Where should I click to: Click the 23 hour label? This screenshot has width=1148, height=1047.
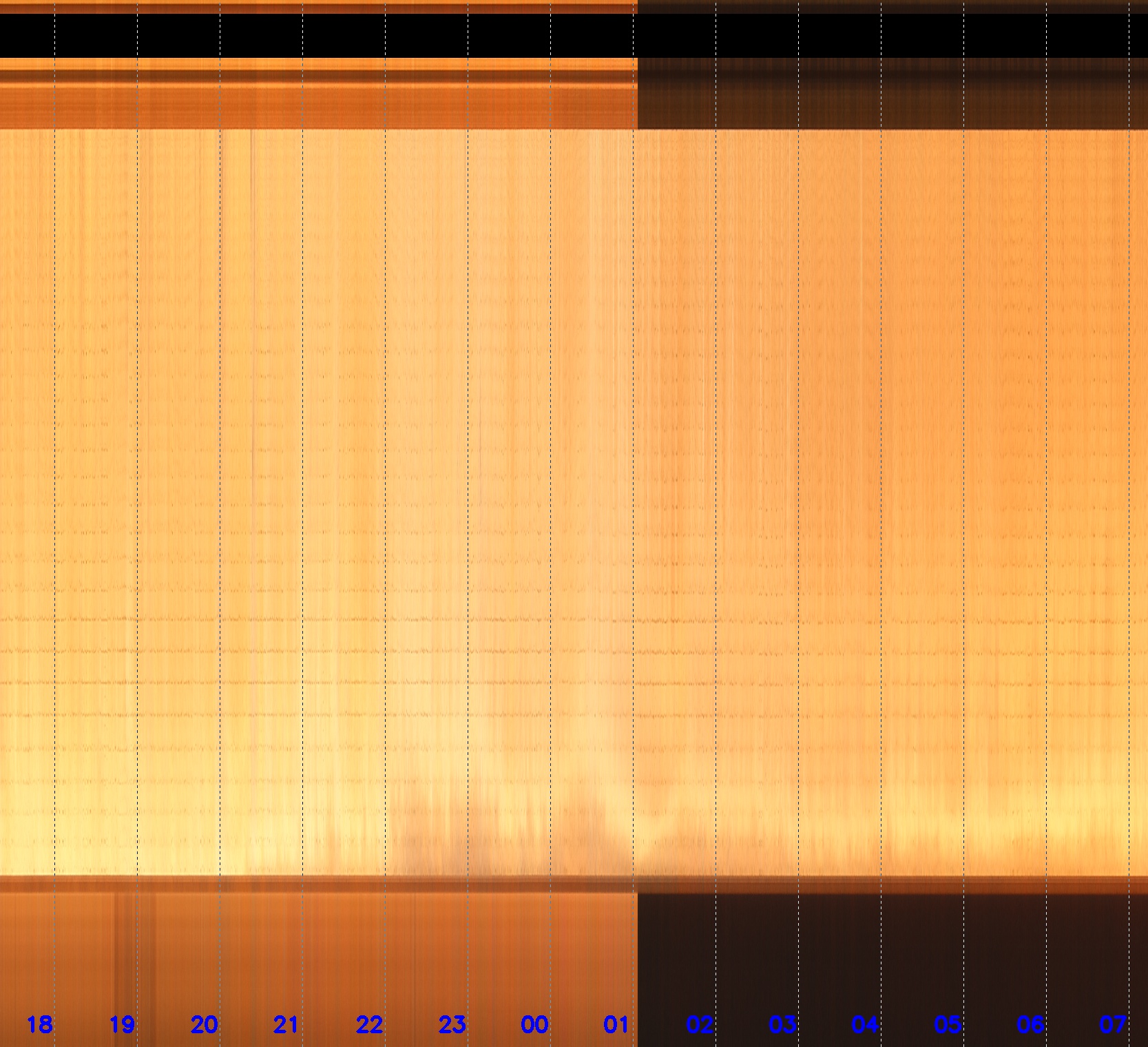(452, 1024)
